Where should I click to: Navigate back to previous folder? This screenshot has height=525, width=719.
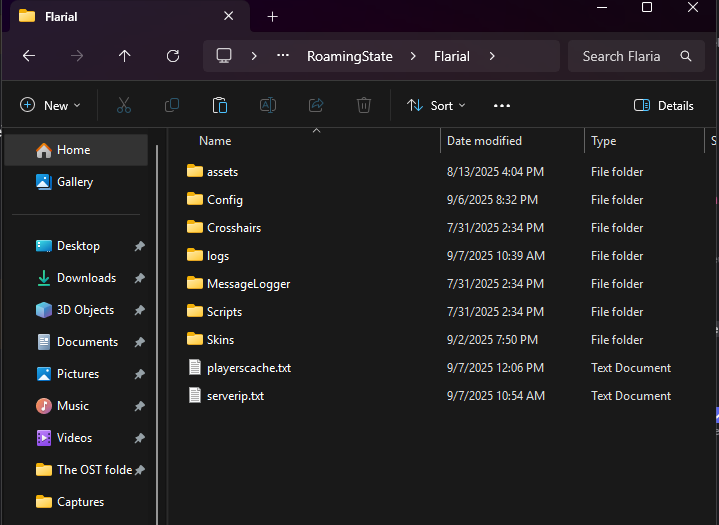(x=29, y=56)
